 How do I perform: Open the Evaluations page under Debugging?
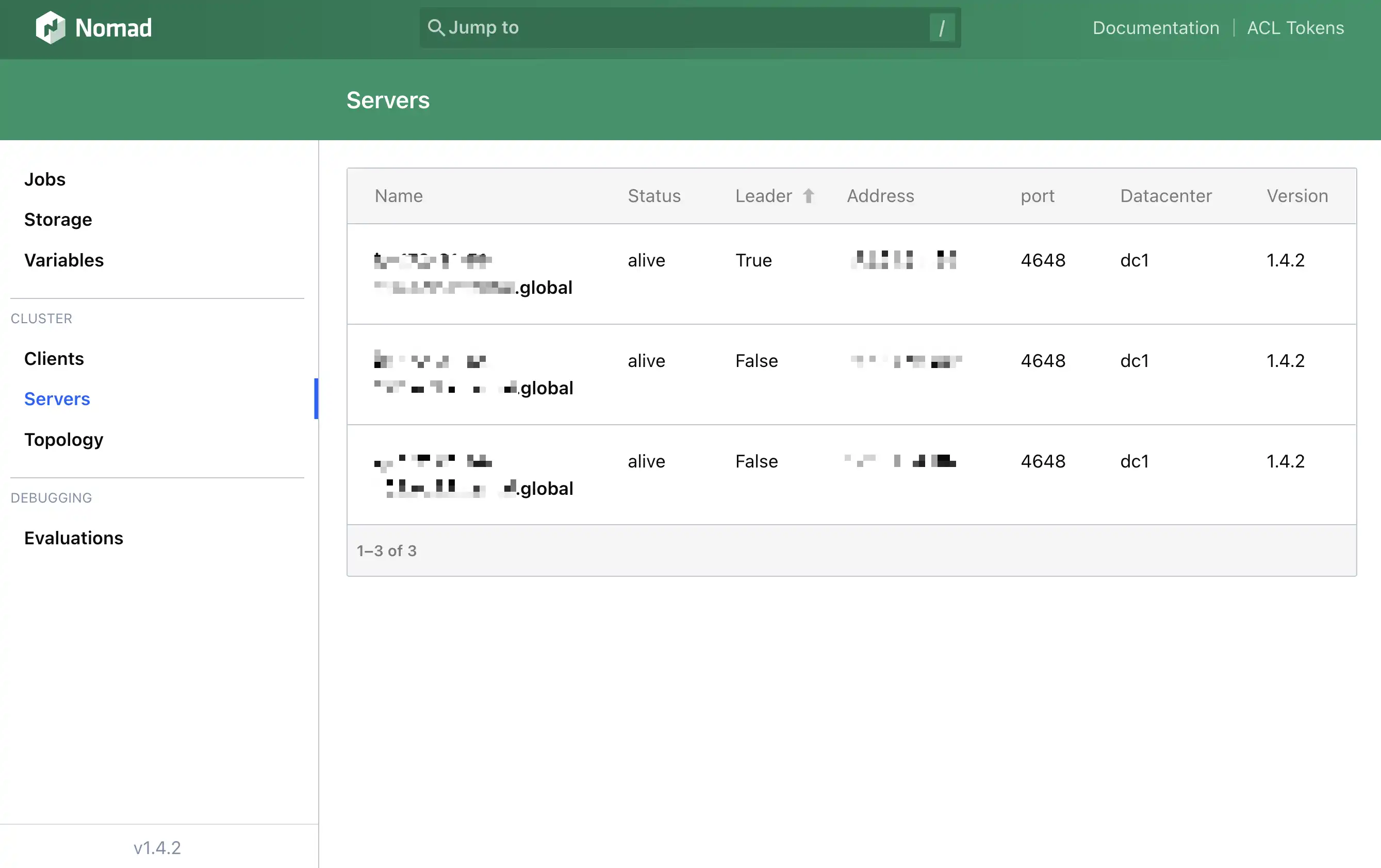73,538
